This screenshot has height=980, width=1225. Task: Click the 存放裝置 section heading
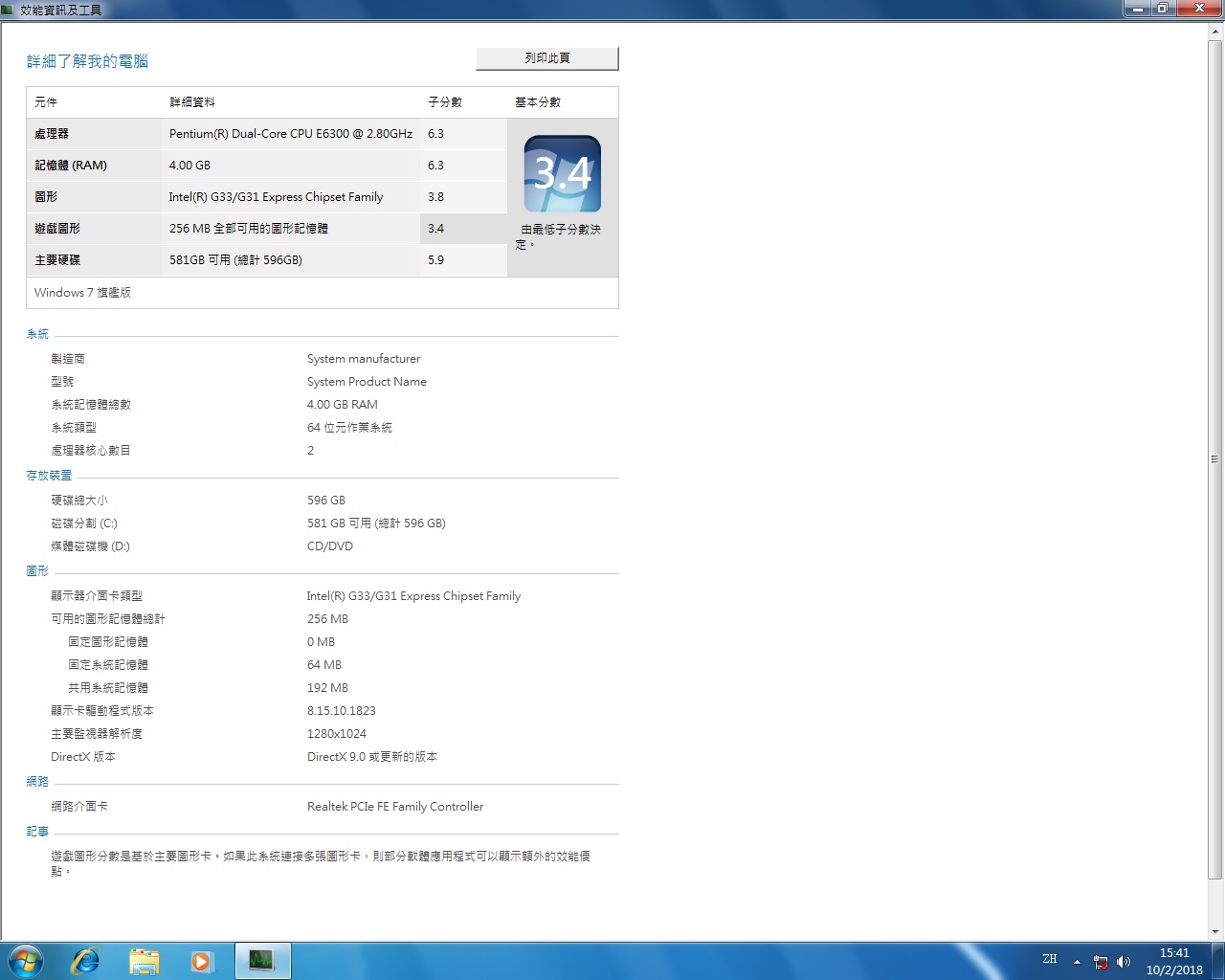49,476
